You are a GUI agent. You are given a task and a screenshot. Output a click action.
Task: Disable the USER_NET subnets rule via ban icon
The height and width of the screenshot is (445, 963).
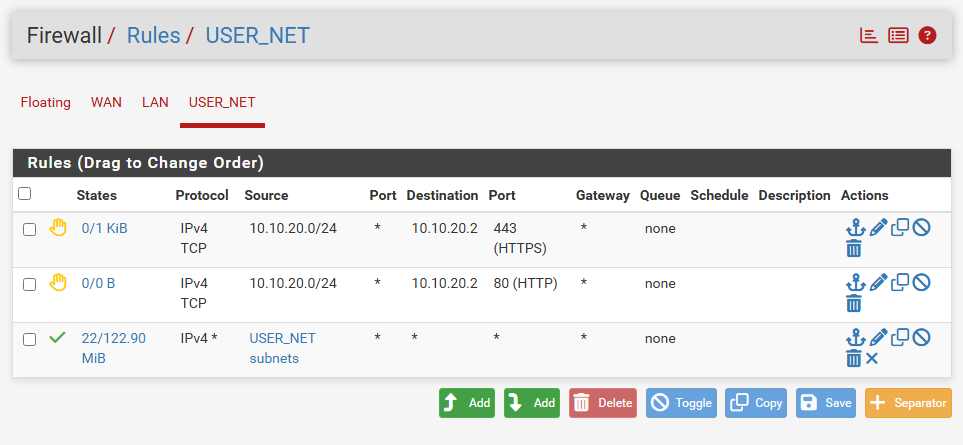pyautogui.click(x=921, y=337)
